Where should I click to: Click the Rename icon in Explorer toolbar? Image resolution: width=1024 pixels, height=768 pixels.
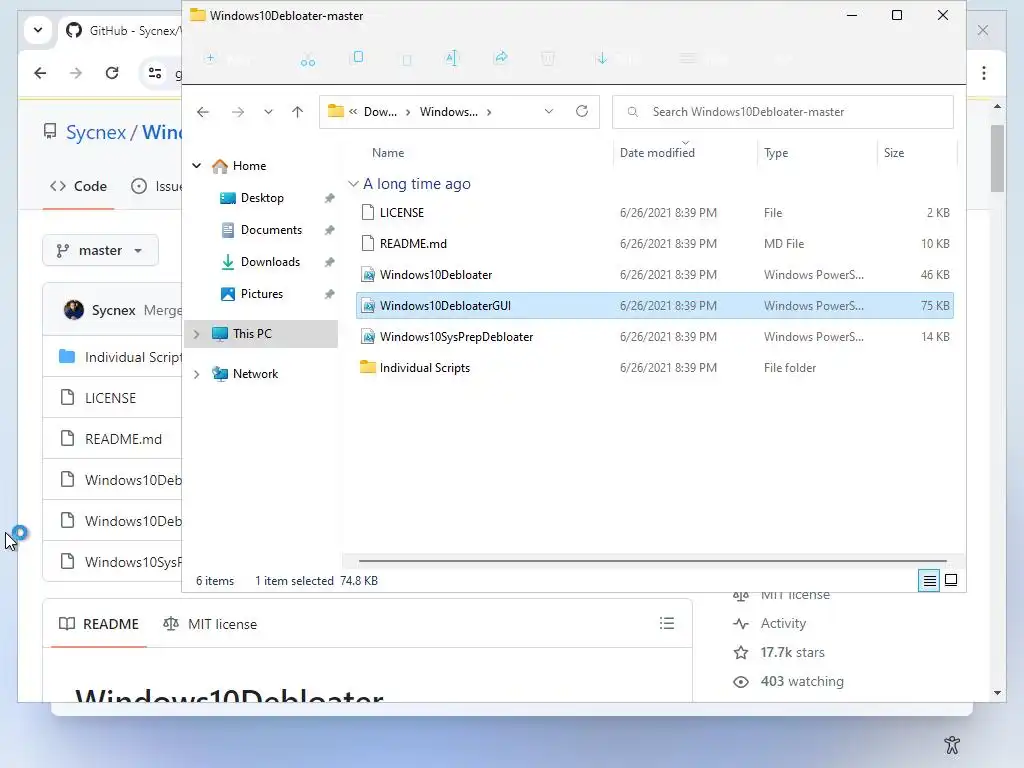click(451, 58)
